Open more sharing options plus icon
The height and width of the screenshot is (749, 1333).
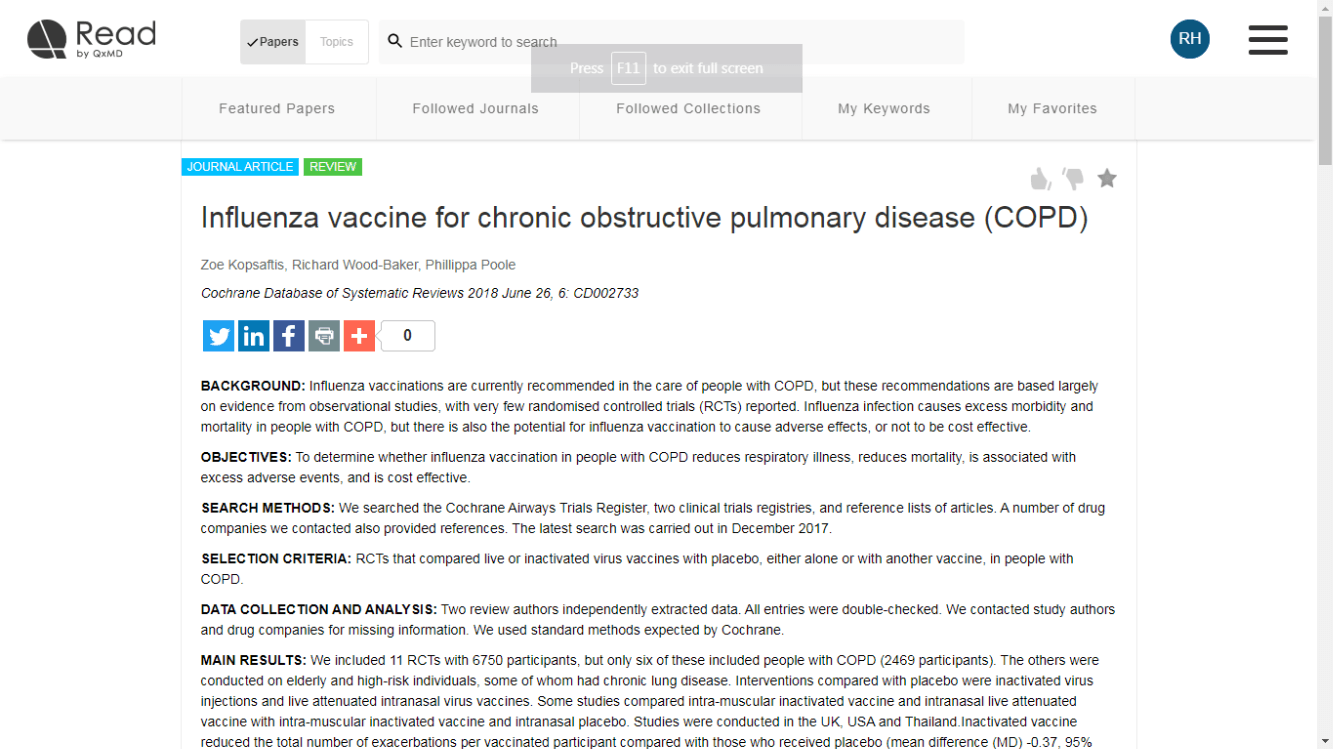coord(359,336)
